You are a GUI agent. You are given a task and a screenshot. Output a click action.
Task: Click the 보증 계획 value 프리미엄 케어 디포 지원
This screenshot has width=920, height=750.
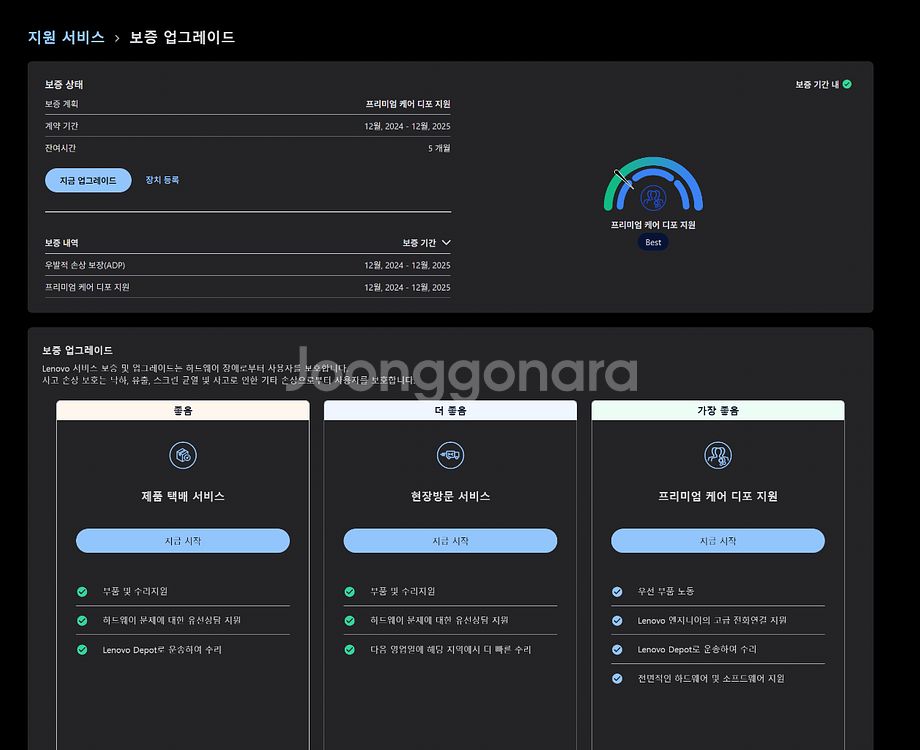pos(408,104)
